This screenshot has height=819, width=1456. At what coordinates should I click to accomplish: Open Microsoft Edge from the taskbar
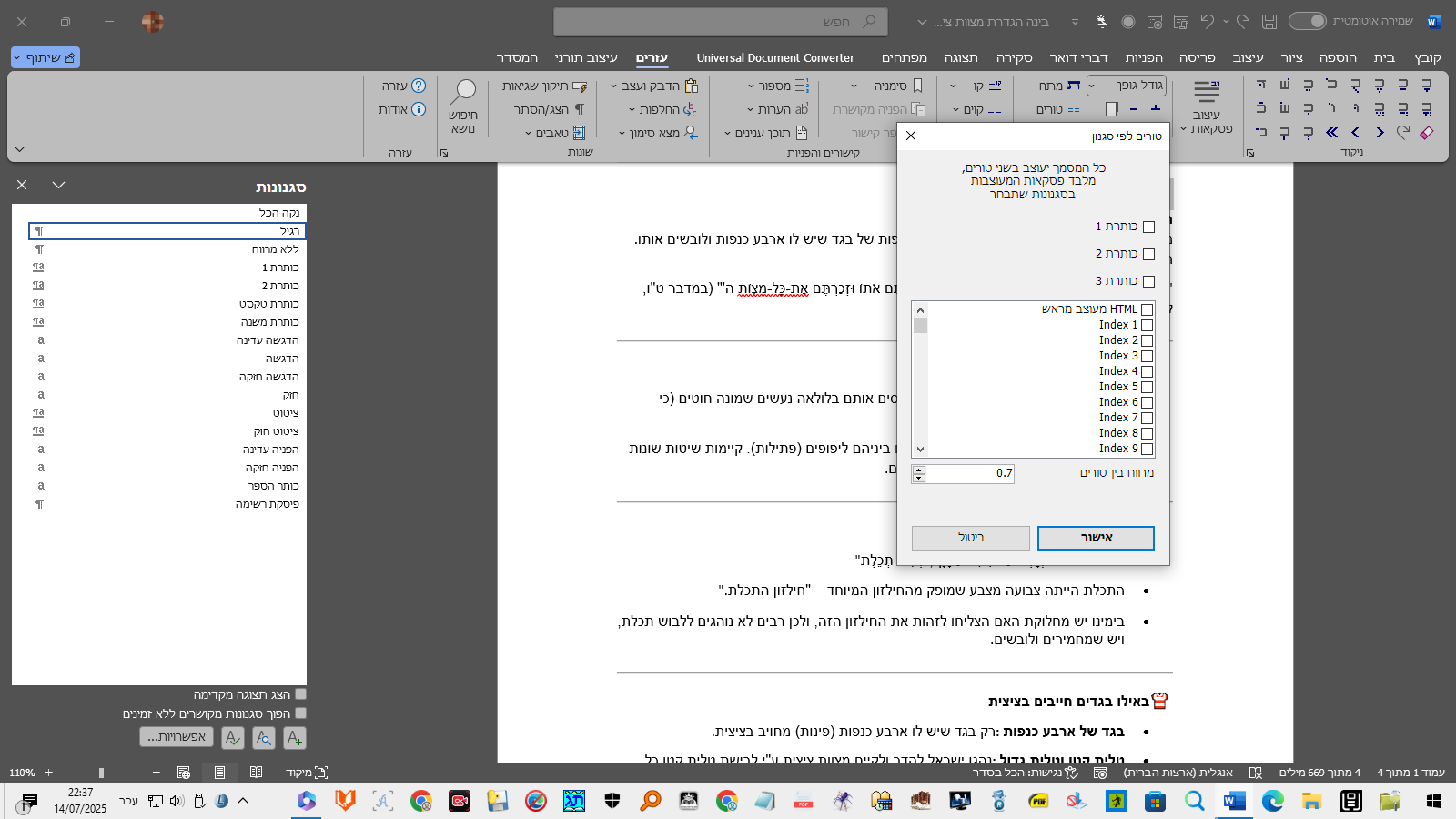tap(1272, 801)
